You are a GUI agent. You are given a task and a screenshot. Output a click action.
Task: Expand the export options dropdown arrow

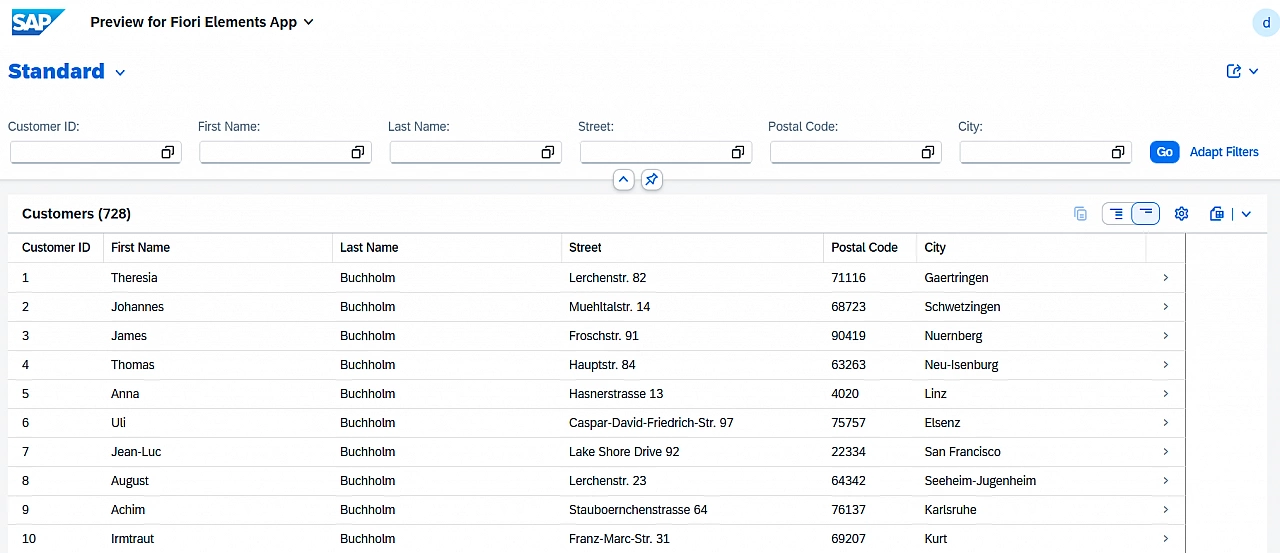point(1246,213)
